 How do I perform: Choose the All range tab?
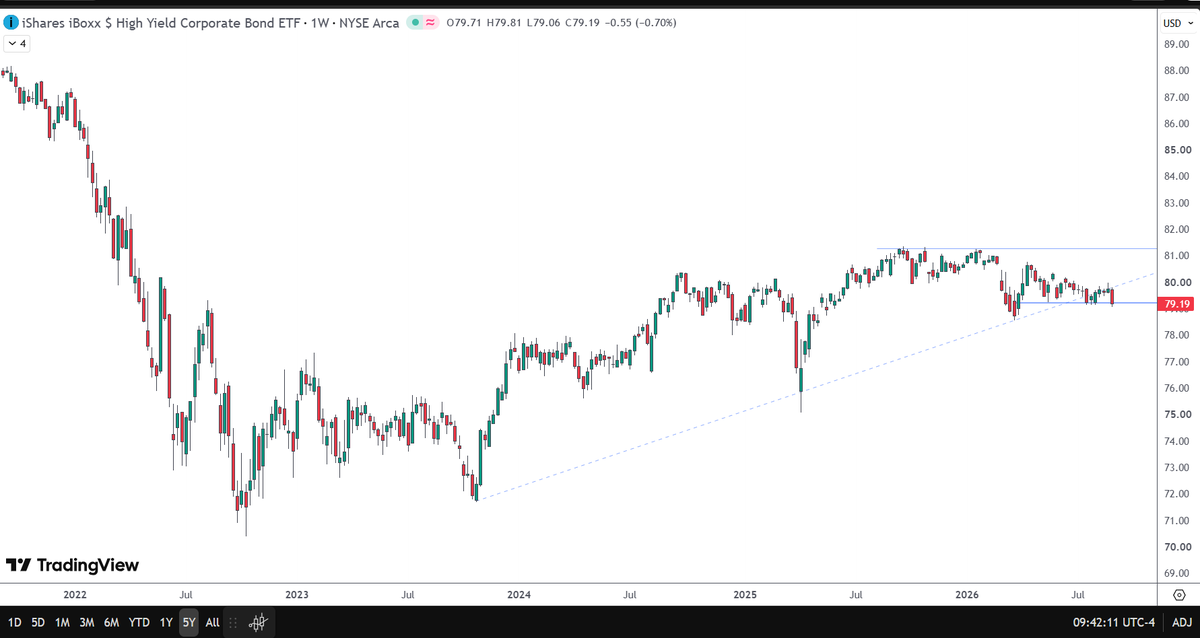212,622
